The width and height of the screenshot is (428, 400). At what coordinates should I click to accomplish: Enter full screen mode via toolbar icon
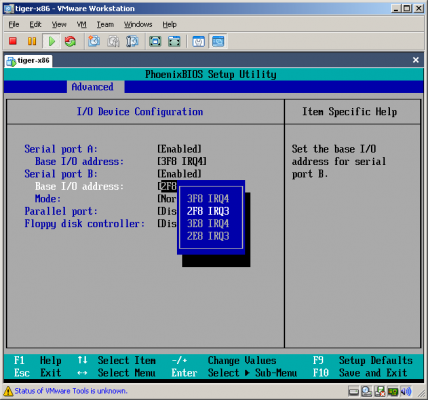click(155, 41)
